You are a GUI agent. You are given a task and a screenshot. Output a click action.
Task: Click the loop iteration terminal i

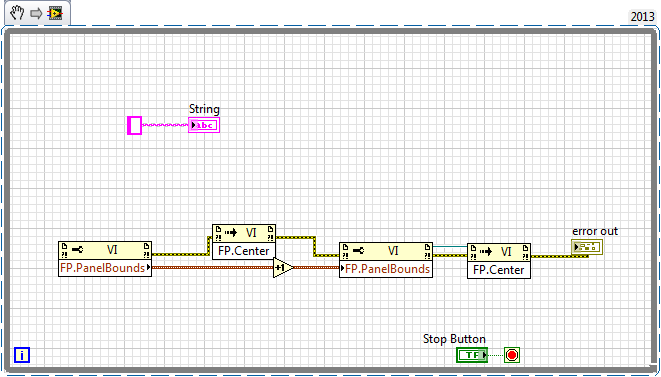22,355
